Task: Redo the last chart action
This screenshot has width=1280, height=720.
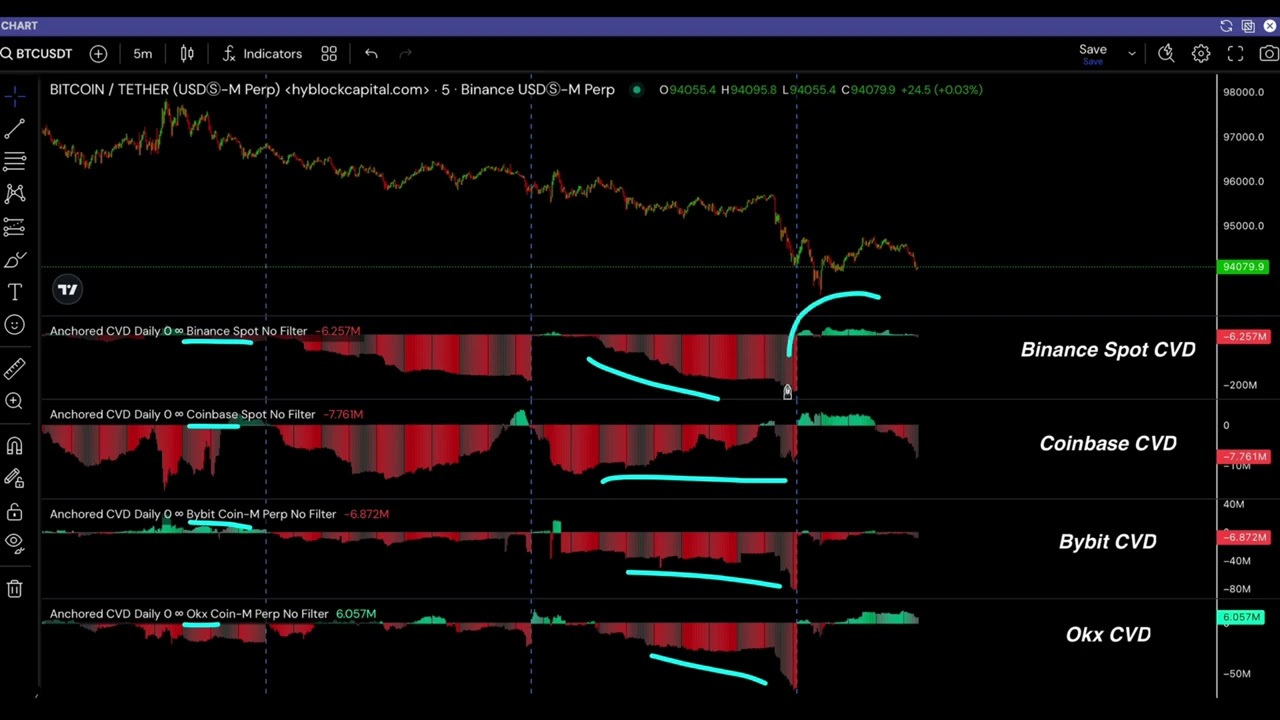Action: 405,54
